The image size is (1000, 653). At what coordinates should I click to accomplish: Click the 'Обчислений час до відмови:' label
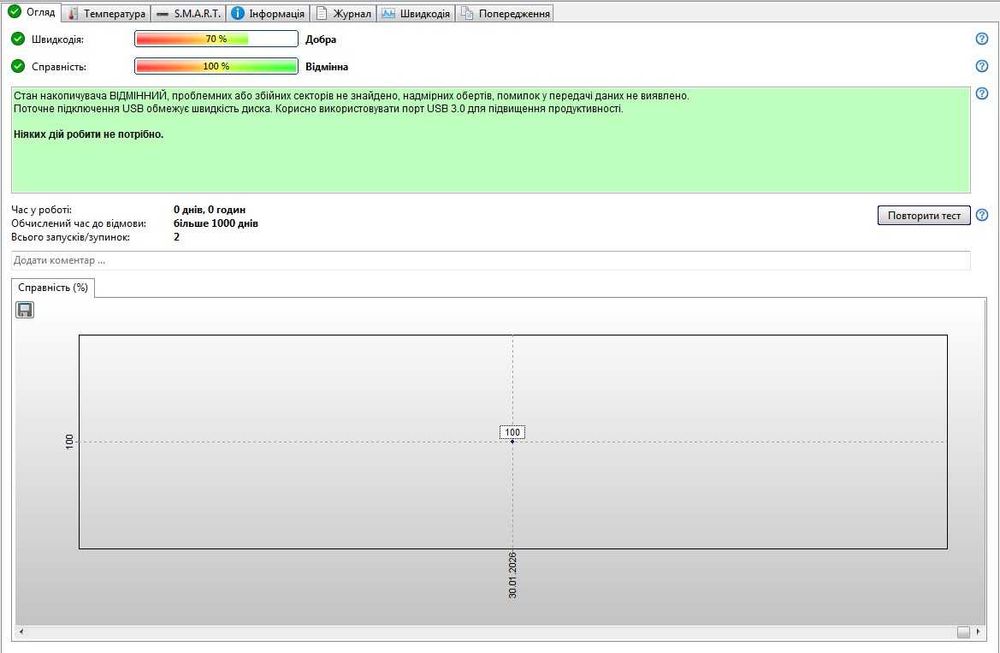pos(78,224)
